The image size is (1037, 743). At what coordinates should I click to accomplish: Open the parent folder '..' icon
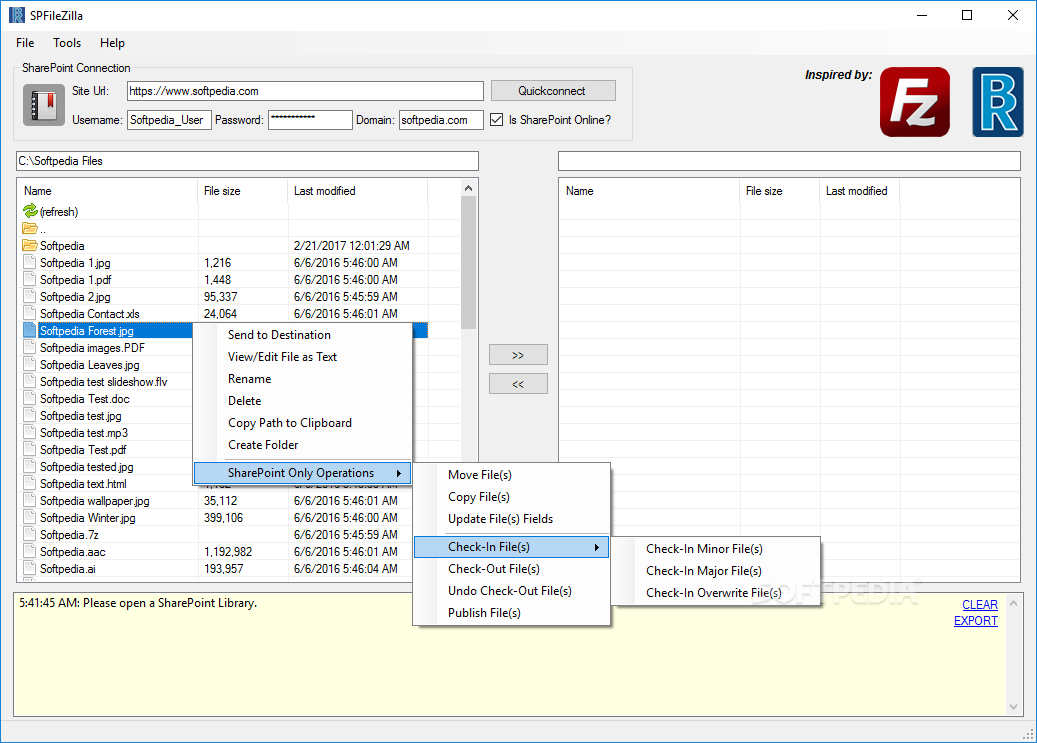(x=30, y=228)
